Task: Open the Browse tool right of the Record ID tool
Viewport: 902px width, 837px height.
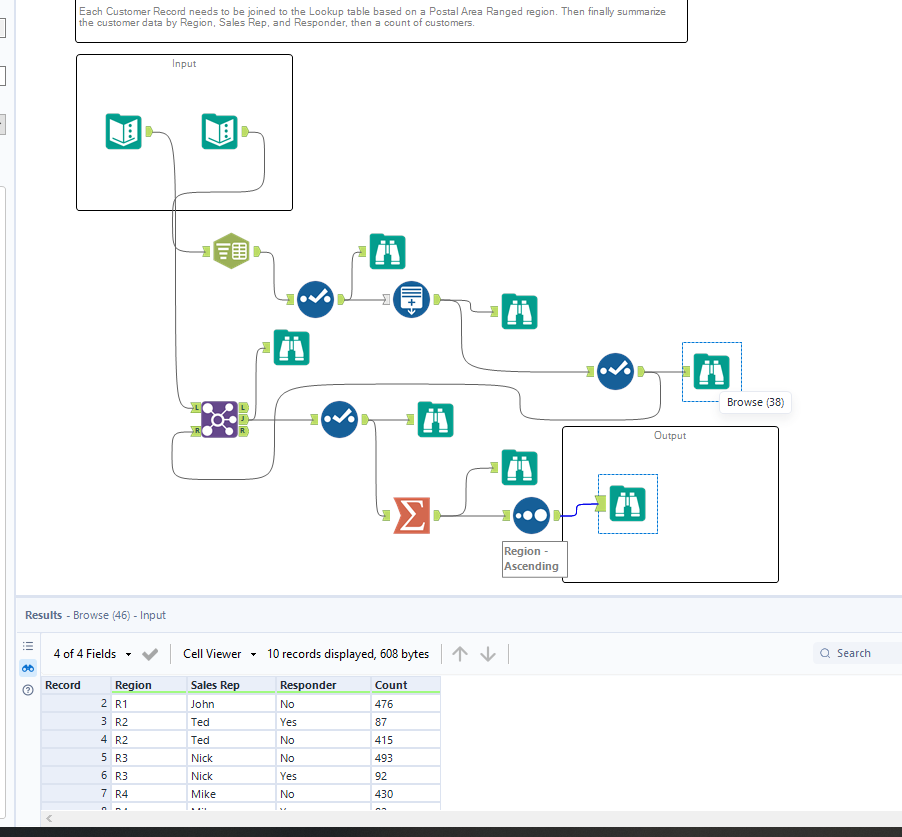Action: point(519,311)
